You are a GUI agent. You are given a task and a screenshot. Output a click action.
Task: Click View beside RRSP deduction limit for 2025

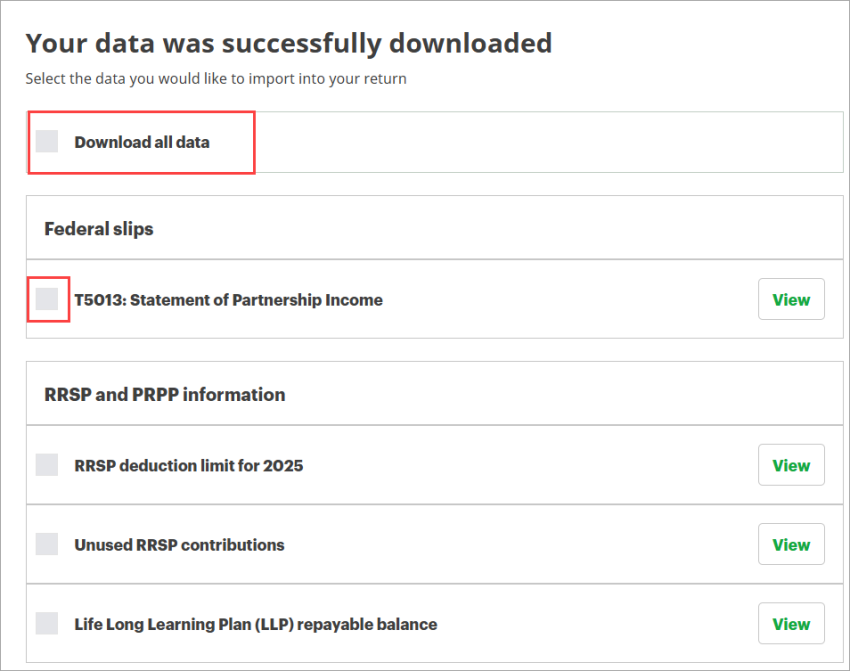pyautogui.click(x=791, y=464)
